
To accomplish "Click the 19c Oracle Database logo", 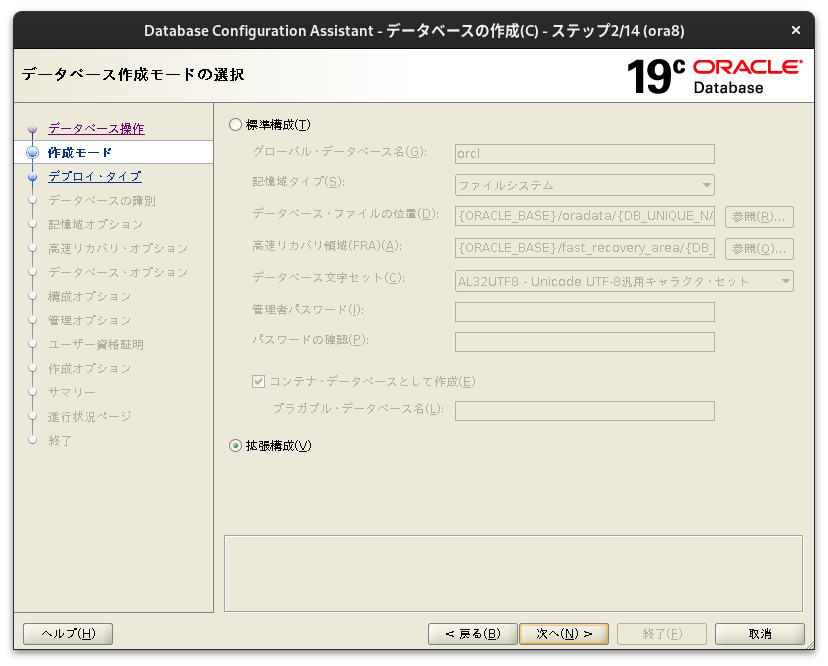I will 715,75.
